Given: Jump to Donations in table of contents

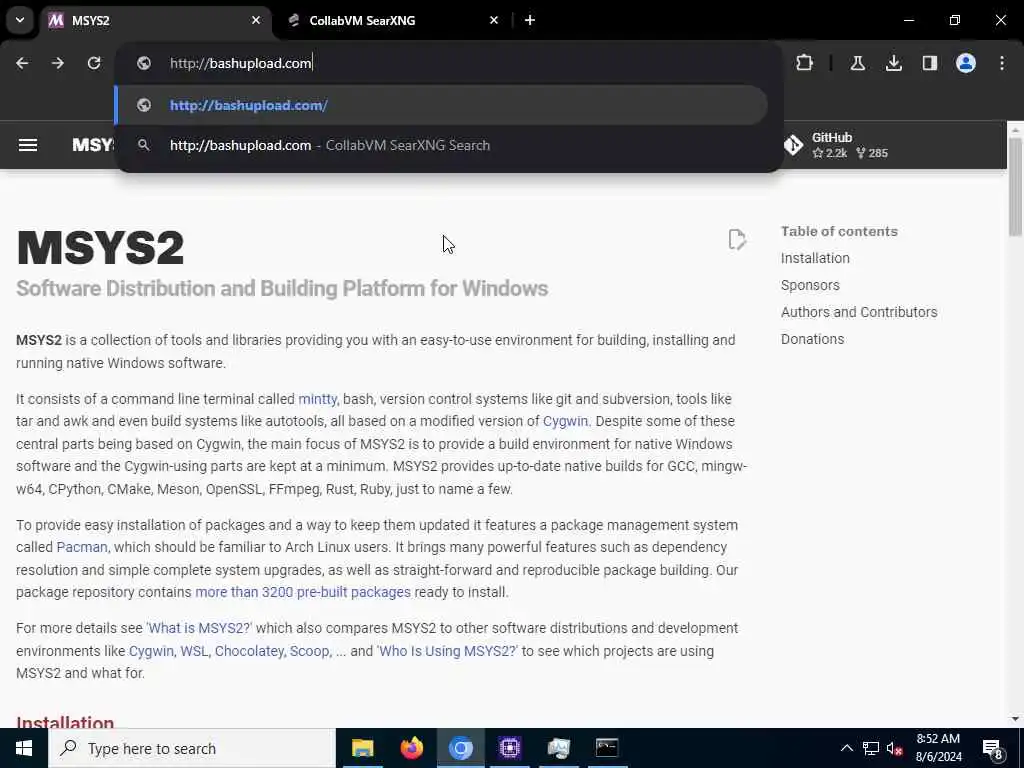Looking at the screenshot, I should point(812,339).
